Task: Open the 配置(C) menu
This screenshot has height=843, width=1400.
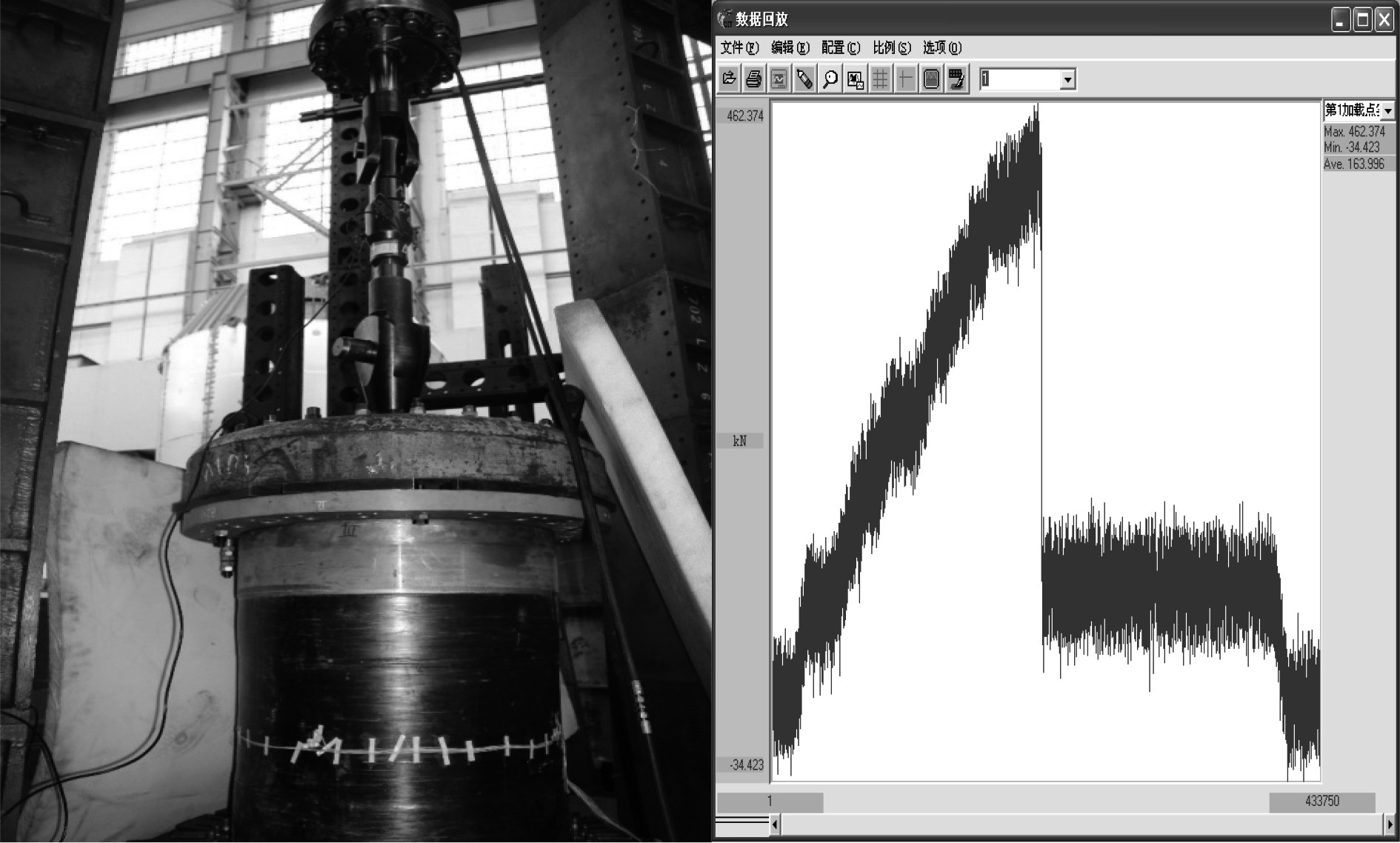Action: pos(840,48)
